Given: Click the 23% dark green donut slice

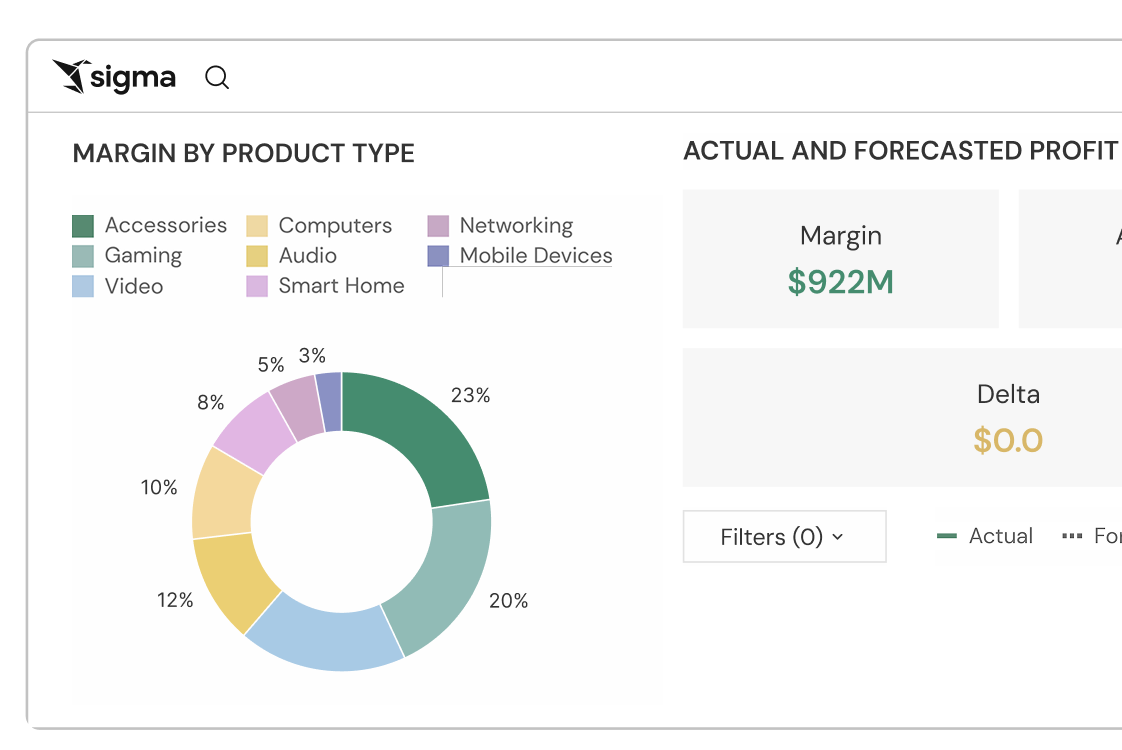Looking at the screenshot, I should coord(420,430).
